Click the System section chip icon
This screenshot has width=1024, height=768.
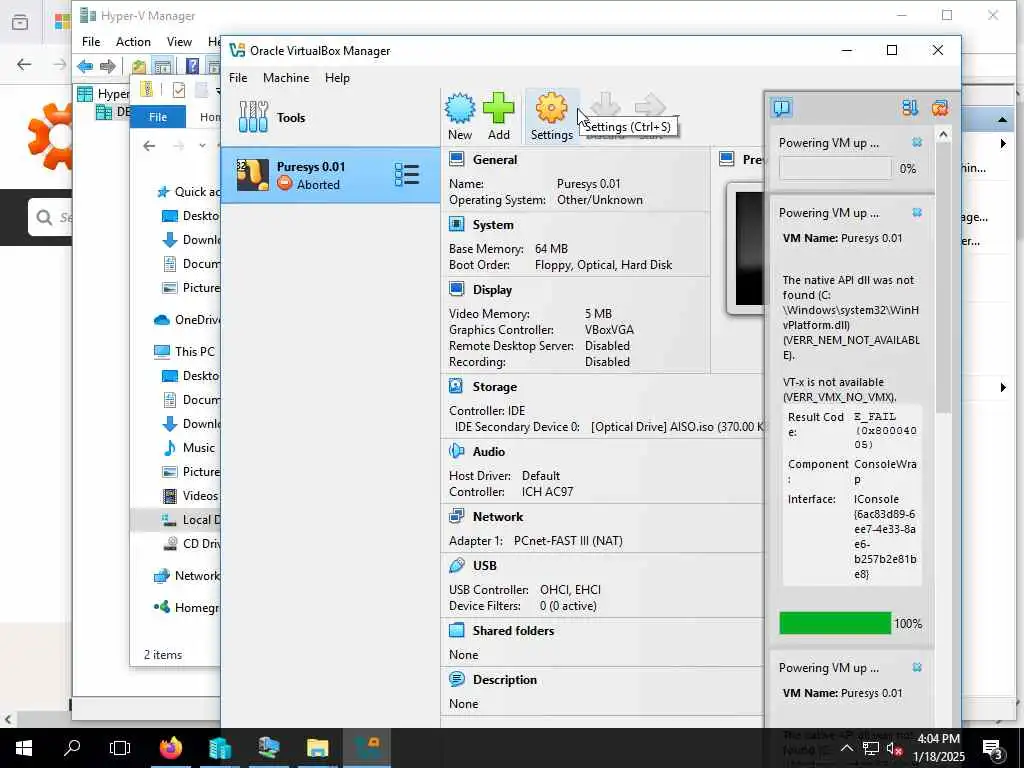point(456,224)
